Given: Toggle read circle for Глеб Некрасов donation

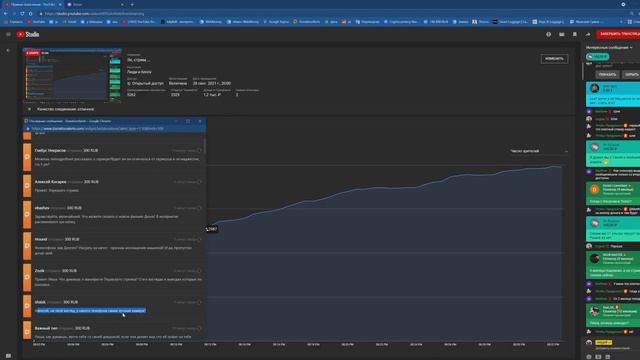Looking at the screenshot, I should point(199,151).
